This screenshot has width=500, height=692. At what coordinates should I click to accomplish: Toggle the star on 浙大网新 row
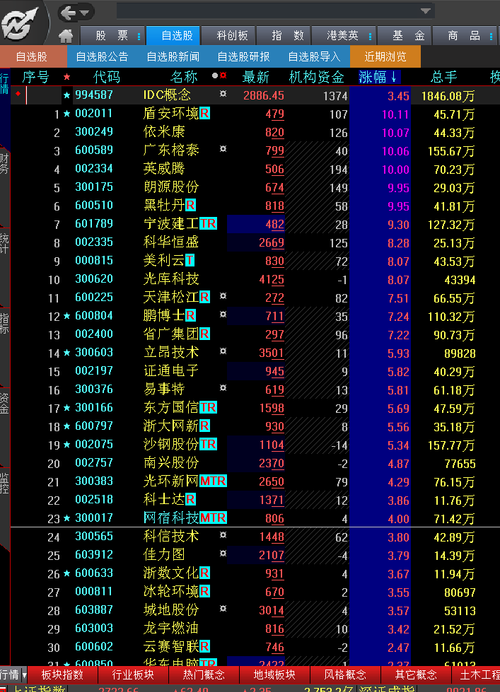click(x=67, y=426)
